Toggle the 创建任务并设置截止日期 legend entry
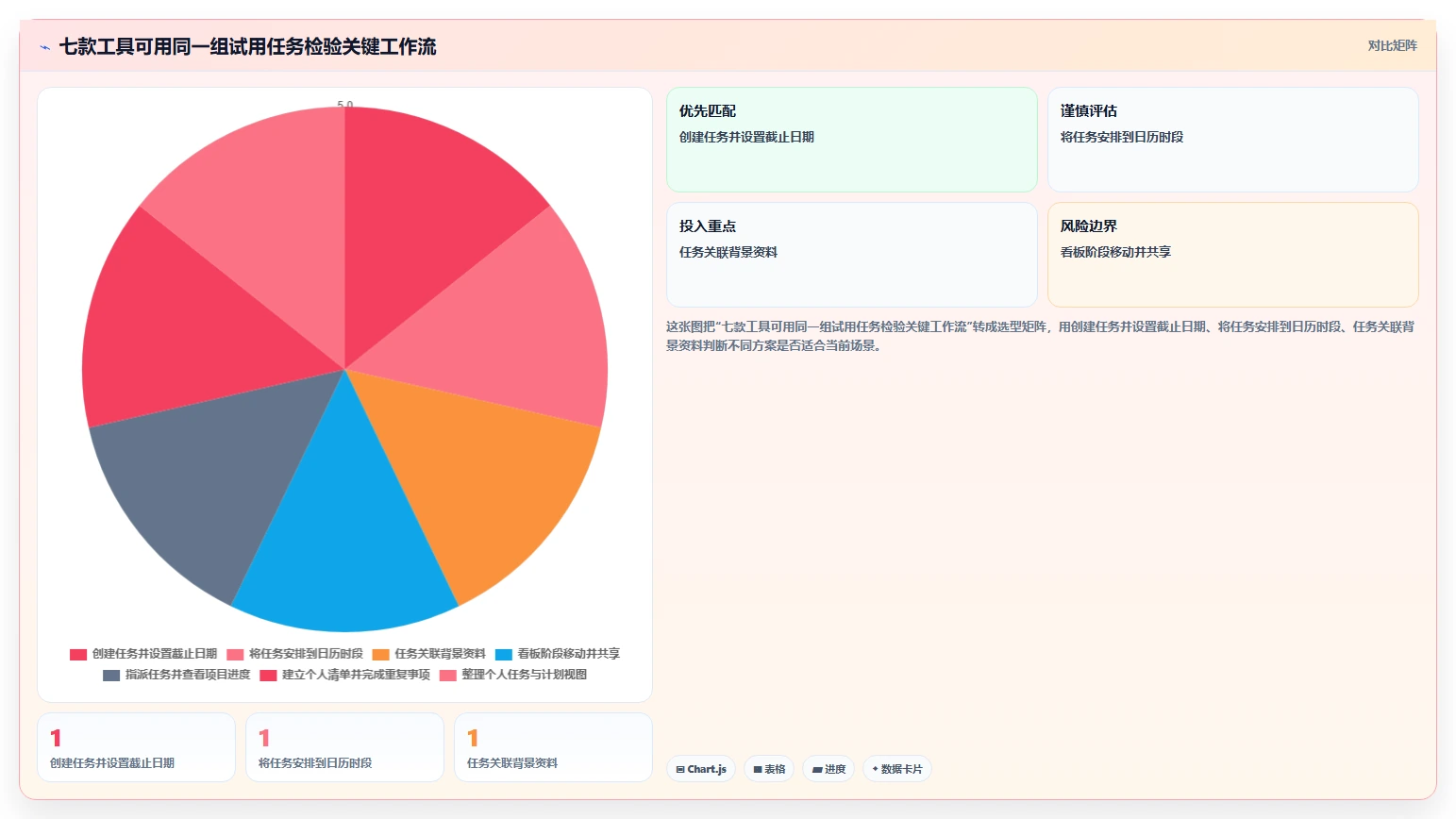This screenshot has width=1456, height=819. click(x=143, y=654)
